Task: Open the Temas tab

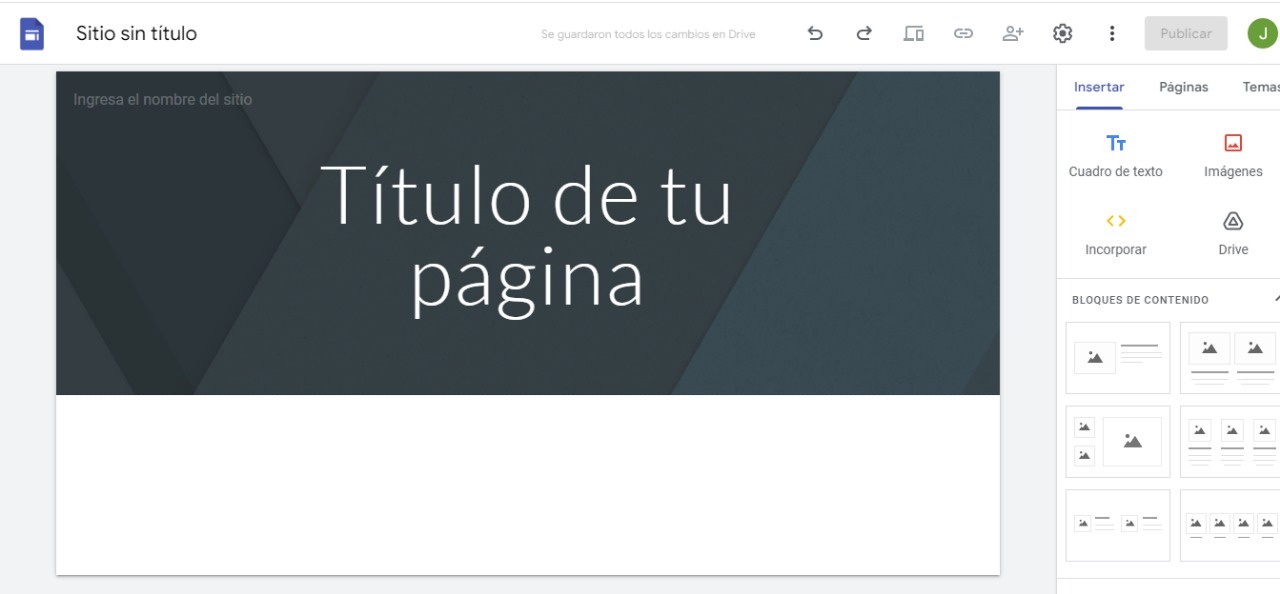Action: [x=1259, y=87]
